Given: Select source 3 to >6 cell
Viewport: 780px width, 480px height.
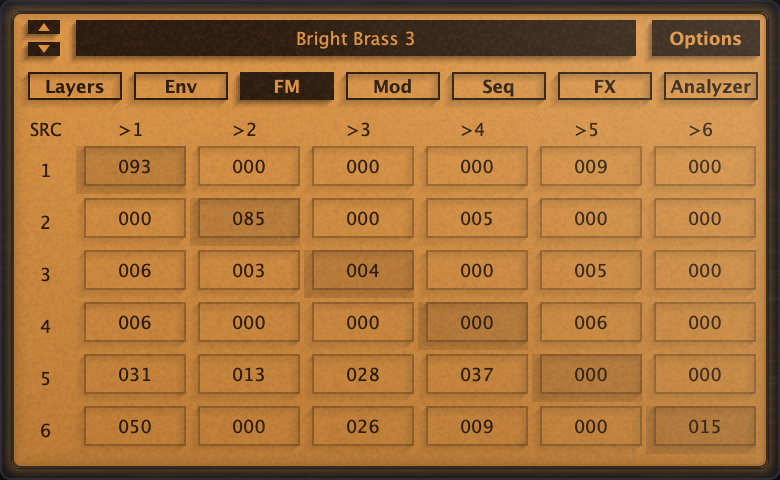Looking at the screenshot, I should click(704, 270).
